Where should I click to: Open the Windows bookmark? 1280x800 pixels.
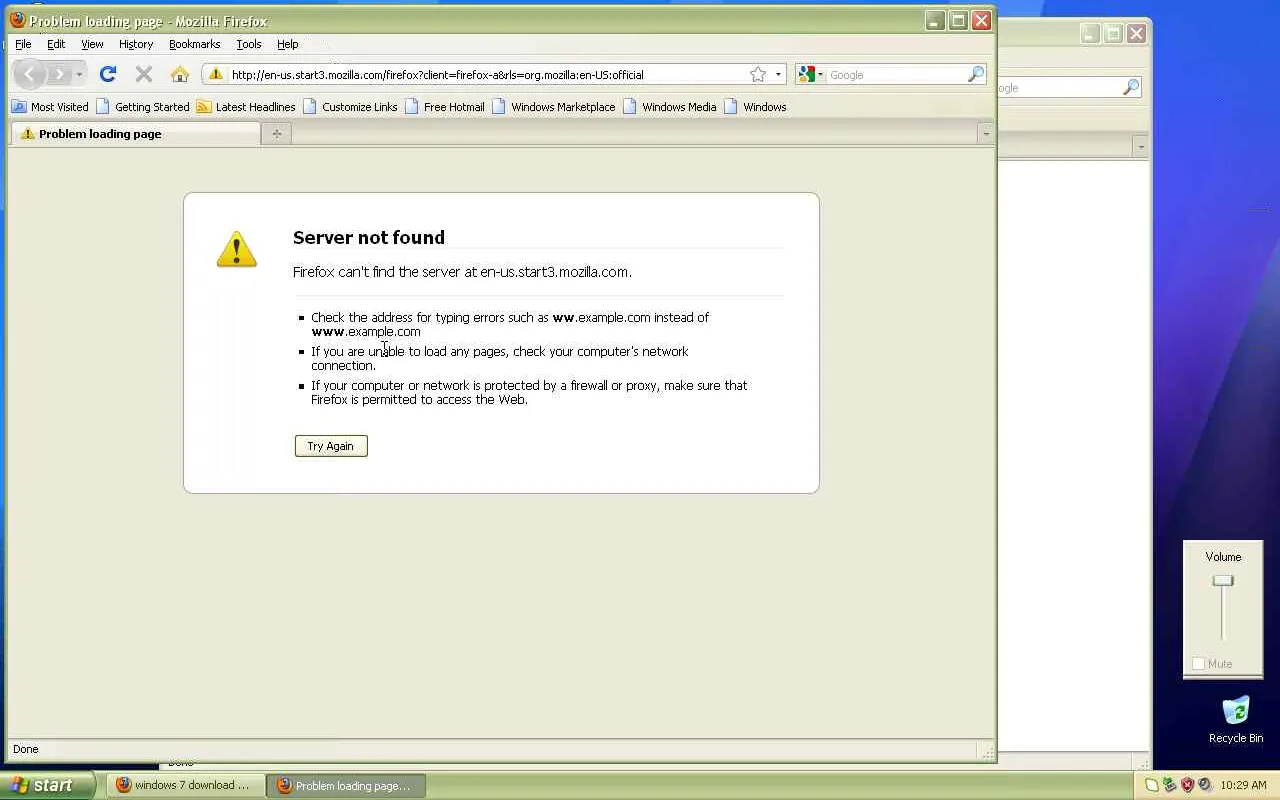tap(755, 107)
